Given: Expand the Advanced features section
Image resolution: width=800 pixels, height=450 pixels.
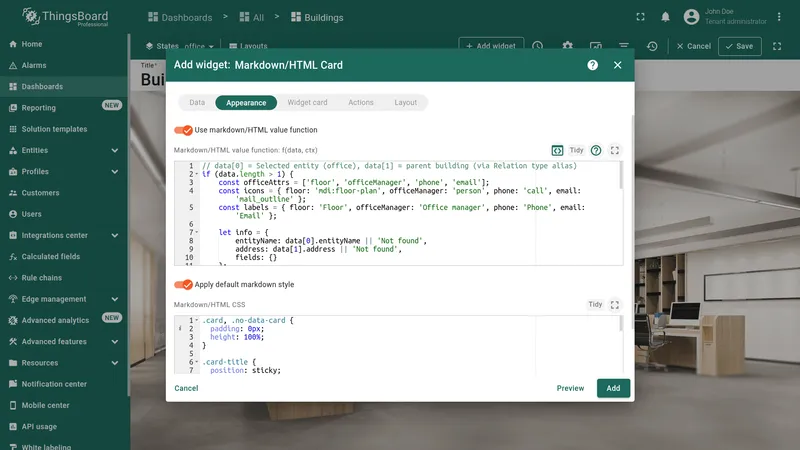Looking at the screenshot, I should [64, 342].
